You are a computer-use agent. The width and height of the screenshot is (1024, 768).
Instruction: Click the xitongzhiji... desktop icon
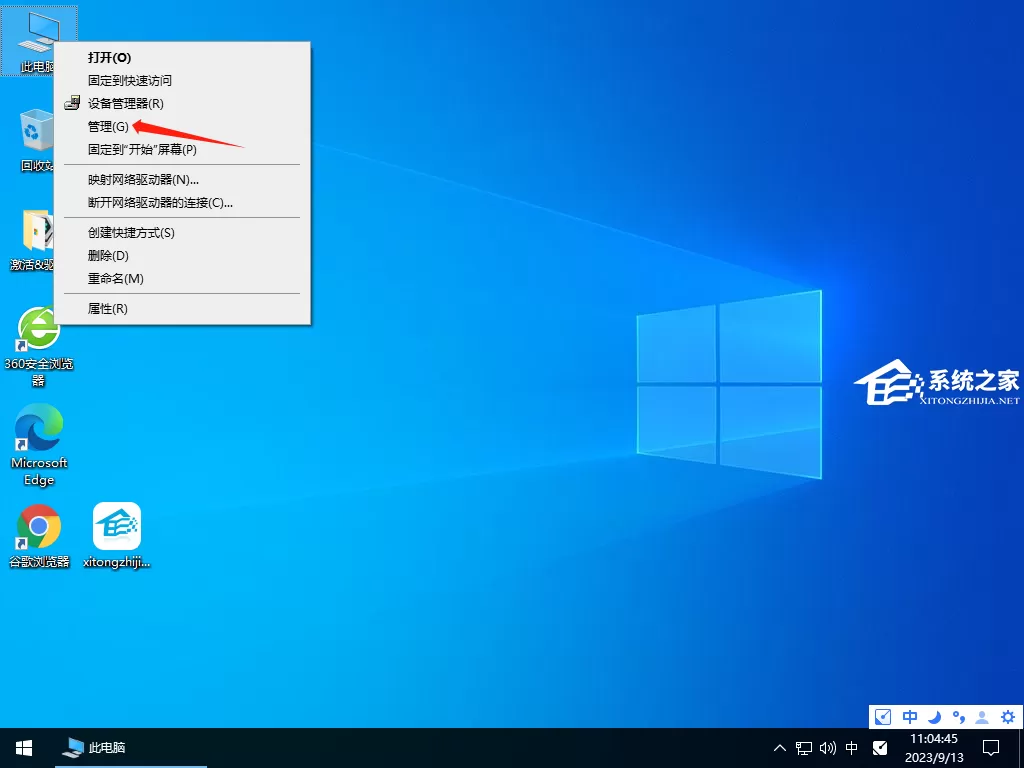click(117, 536)
